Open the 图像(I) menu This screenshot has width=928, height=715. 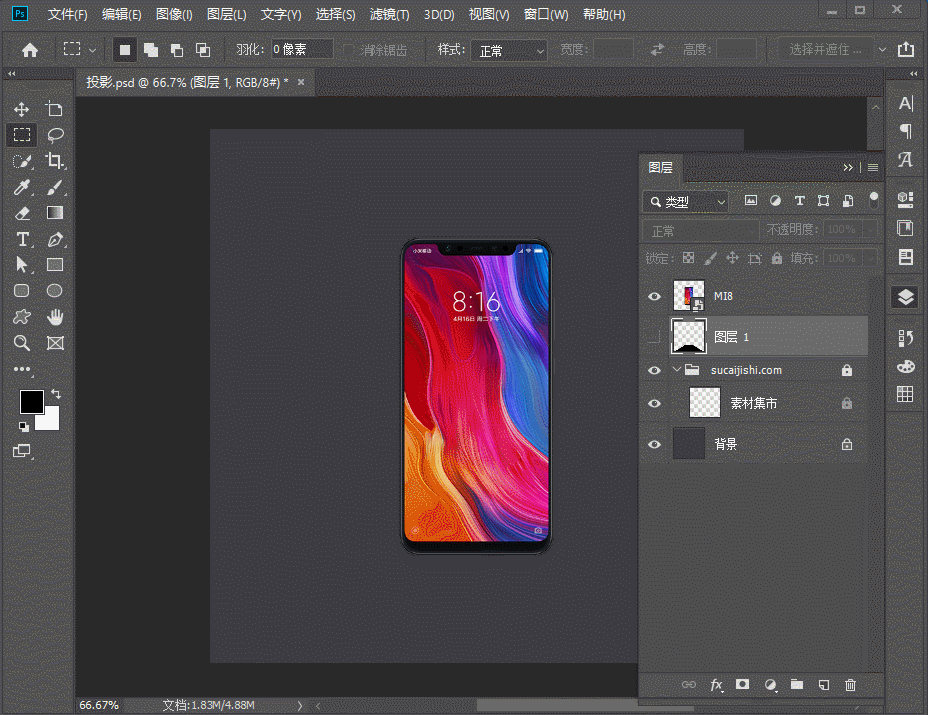(x=174, y=14)
